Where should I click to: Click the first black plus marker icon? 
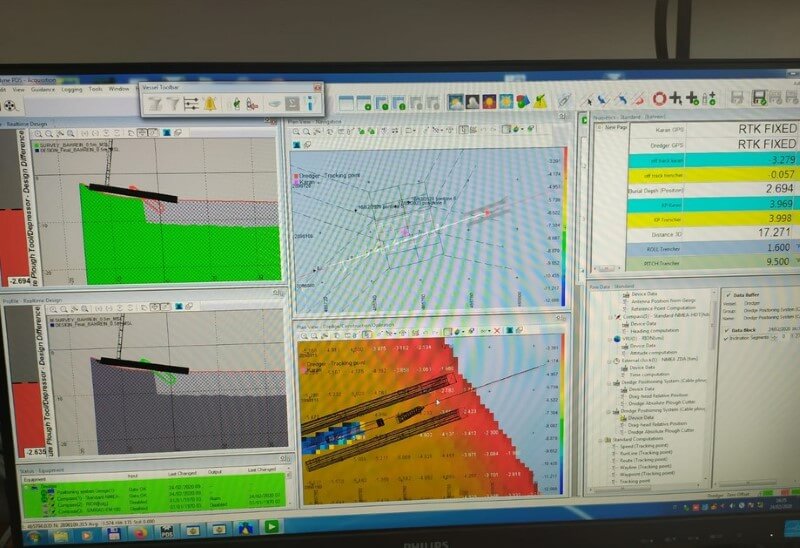[x=676, y=98]
